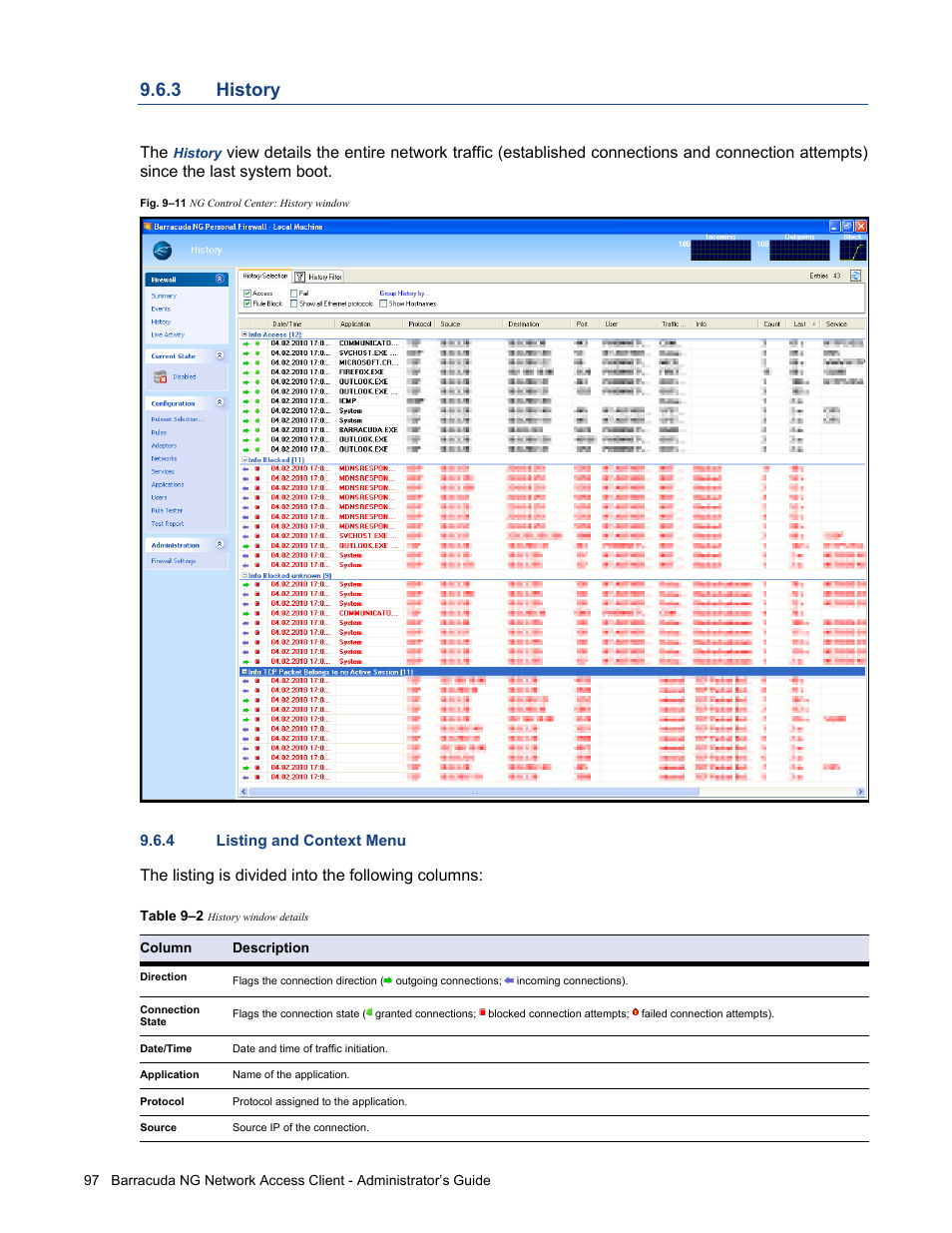Click blue incoming arrow on first MDNSRESPON row
The image size is (952, 1233).
(245, 468)
